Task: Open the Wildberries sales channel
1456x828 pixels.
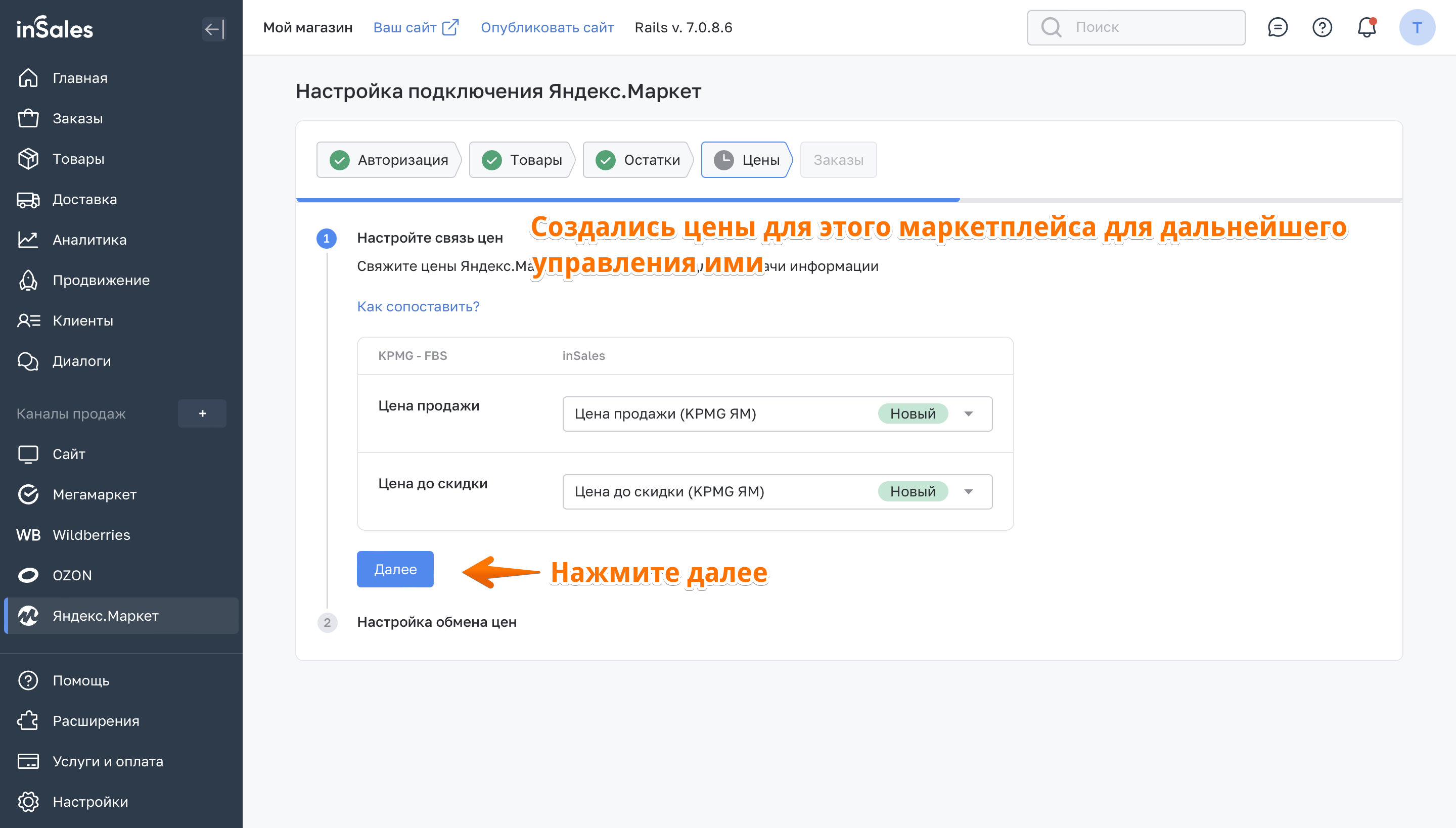Action: point(91,535)
